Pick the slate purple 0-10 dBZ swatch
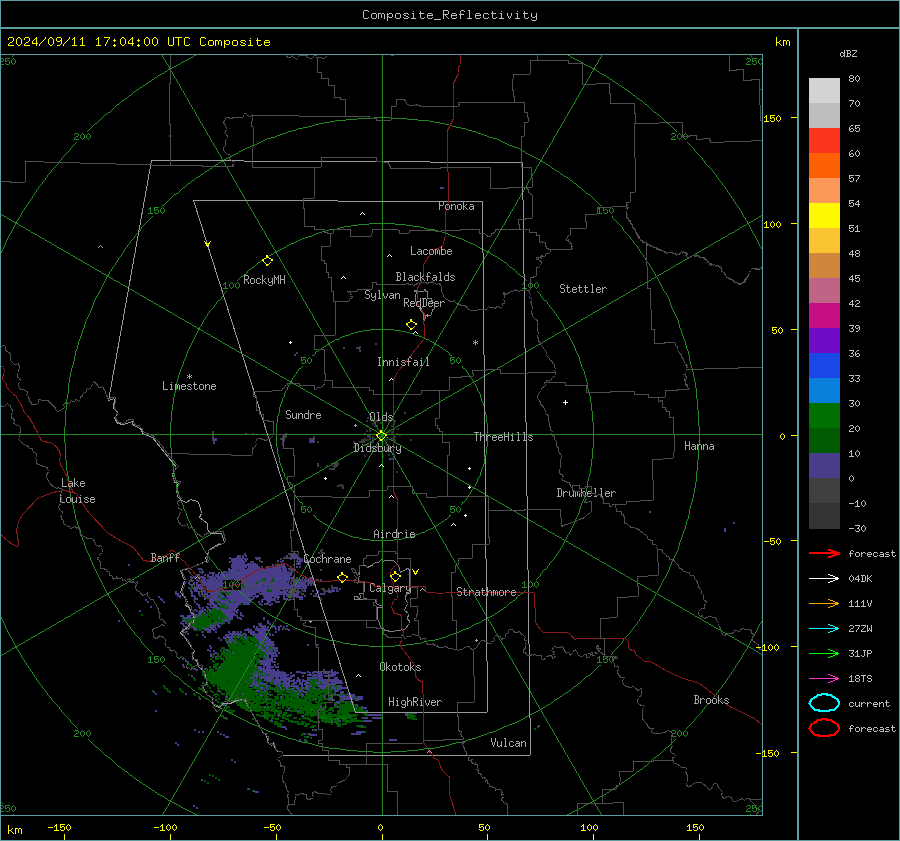 [824, 465]
